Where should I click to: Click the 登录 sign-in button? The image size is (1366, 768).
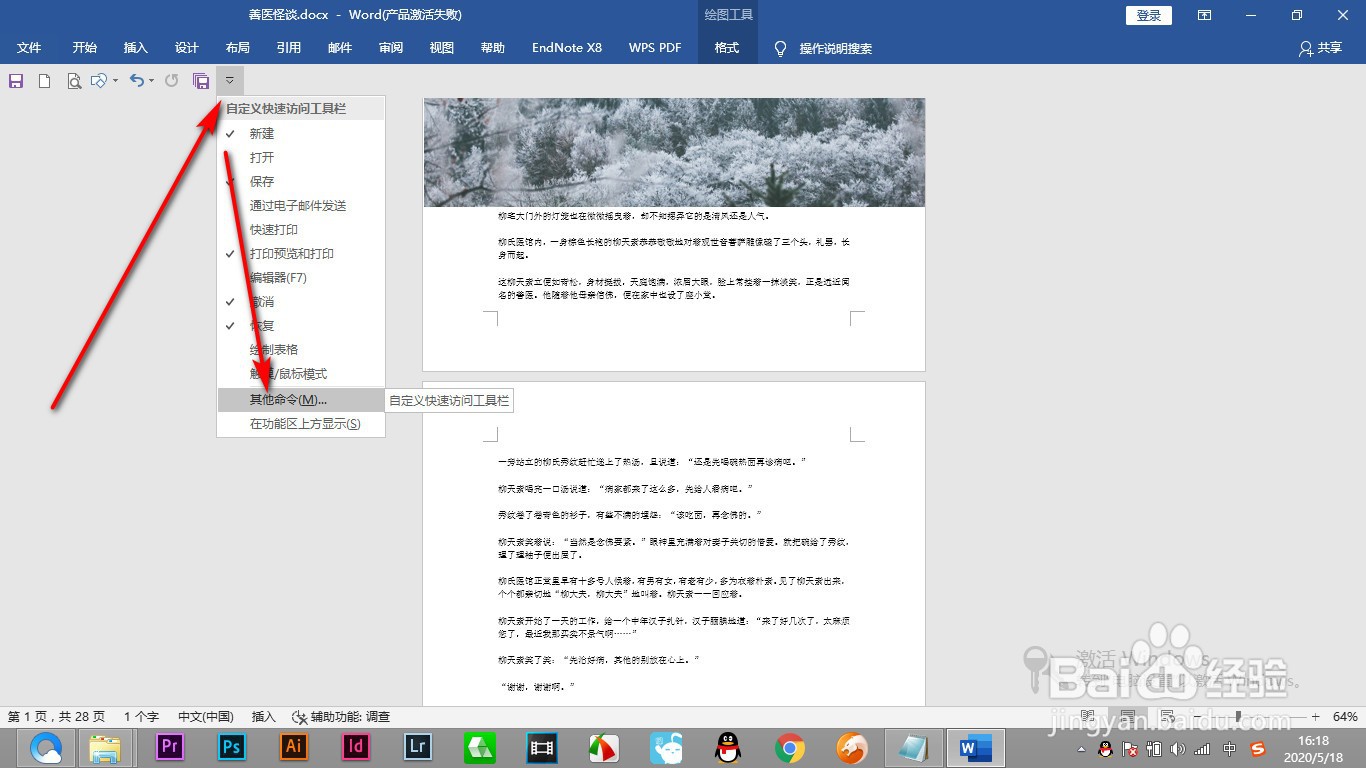pyautogui.click(x=1149, y=15)
